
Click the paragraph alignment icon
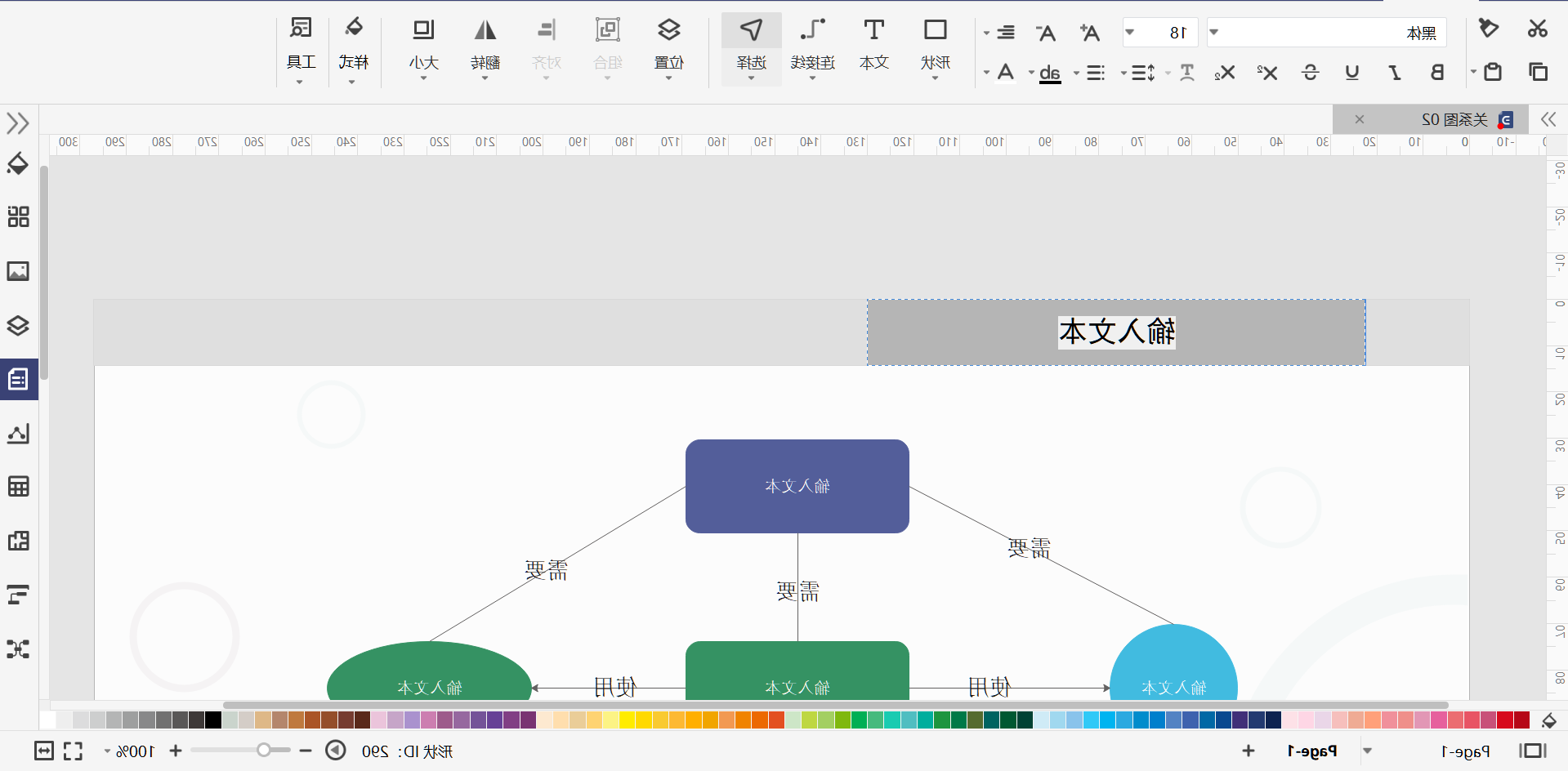(1006, 33)
